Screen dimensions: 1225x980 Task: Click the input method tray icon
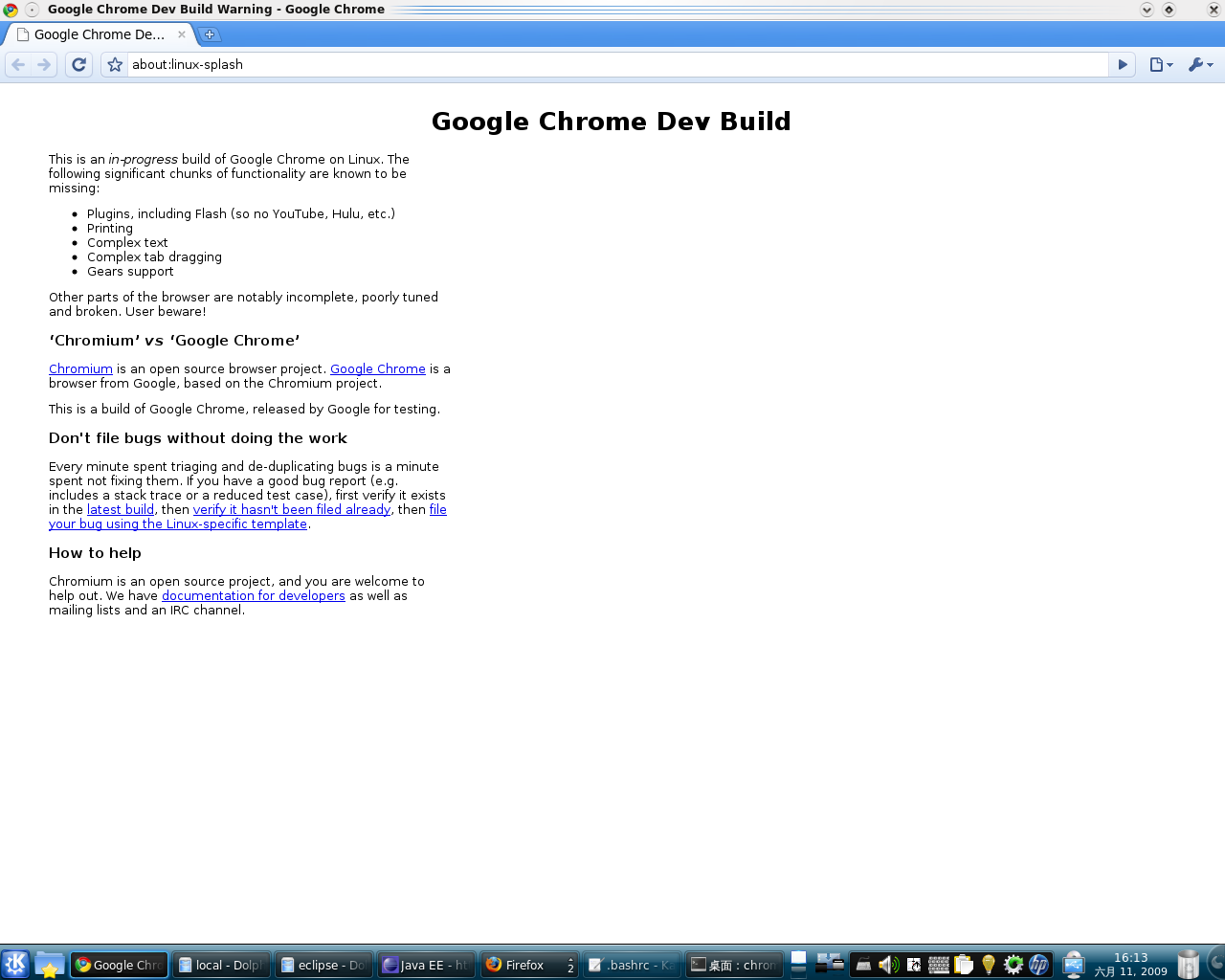pos(914,965)
